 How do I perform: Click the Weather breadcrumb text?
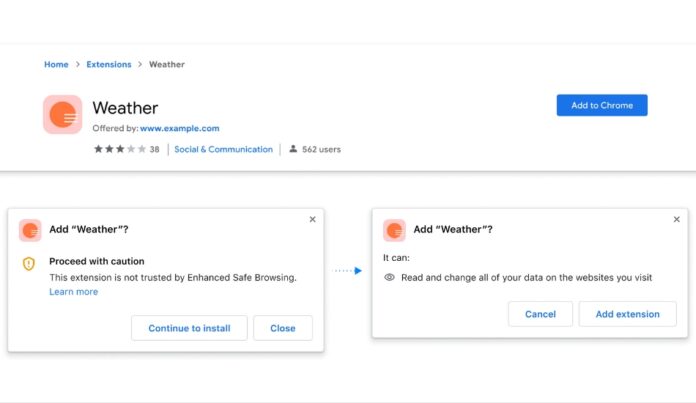(167, 64)
